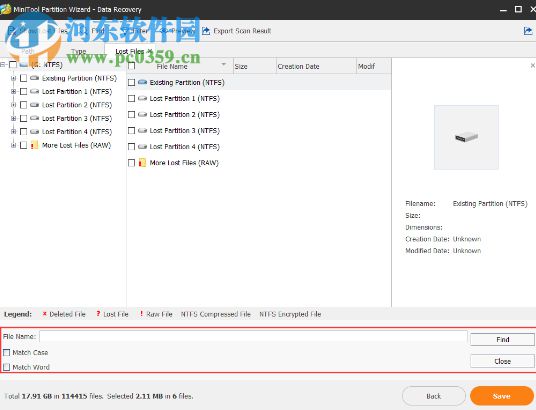
Task: Enable the Match Word option
Action: point(6,367)
